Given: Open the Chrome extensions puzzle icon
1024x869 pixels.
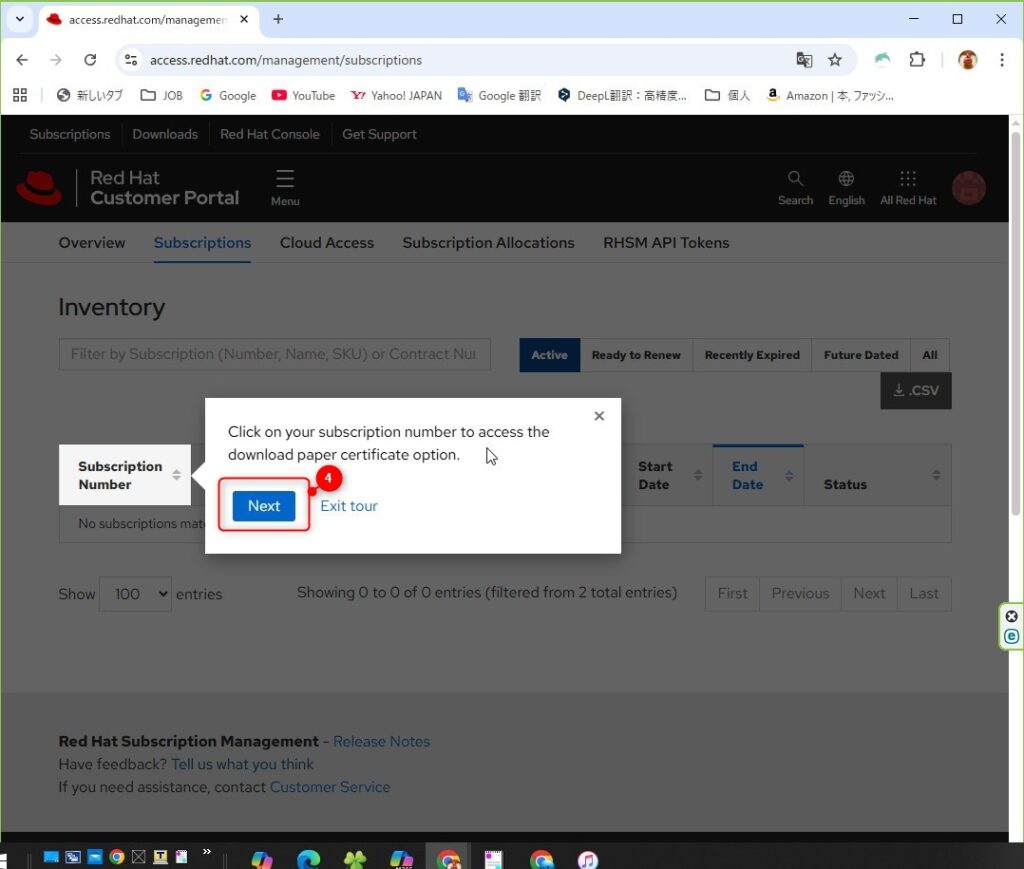Looking at the screenshot, I should [x=917, y=60].
